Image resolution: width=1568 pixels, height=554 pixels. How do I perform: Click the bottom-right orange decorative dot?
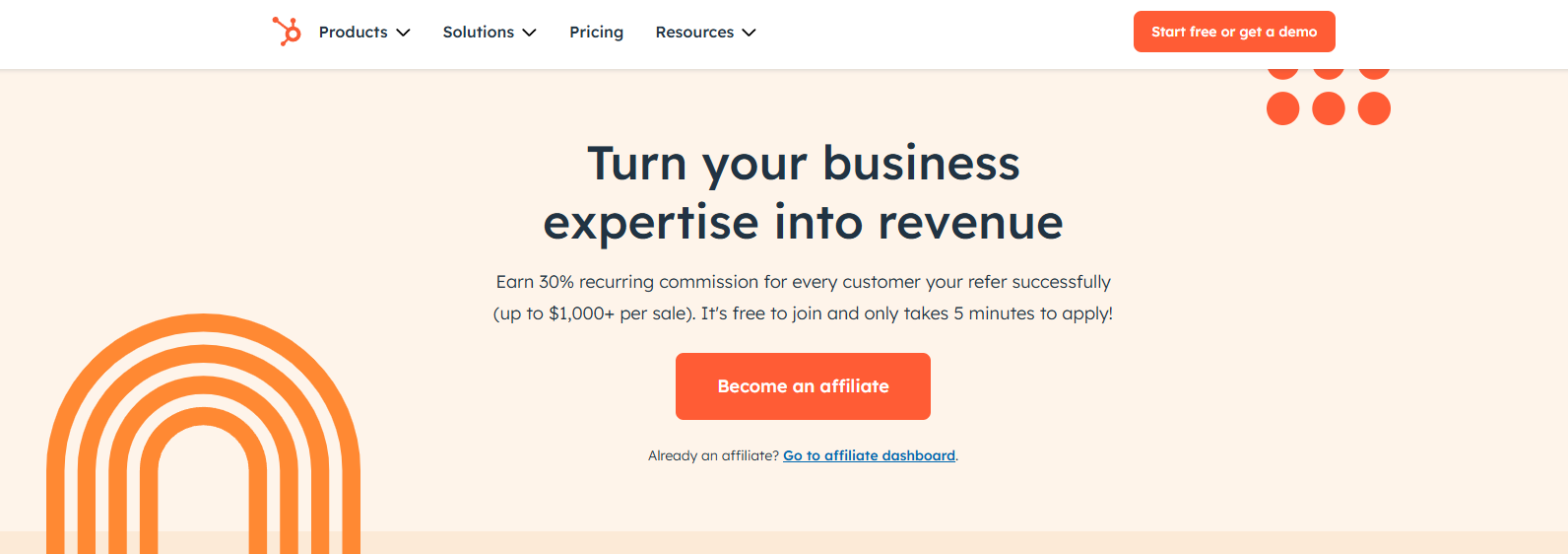pyautogui.click(x=1374, y=108)
